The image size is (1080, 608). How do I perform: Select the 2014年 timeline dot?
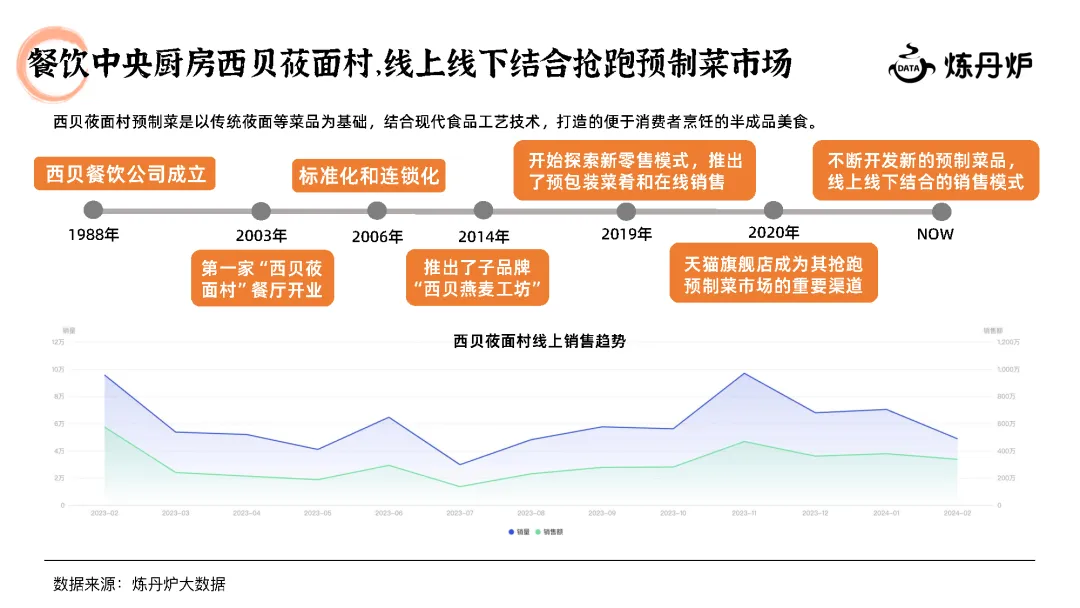tap(484, 211)
